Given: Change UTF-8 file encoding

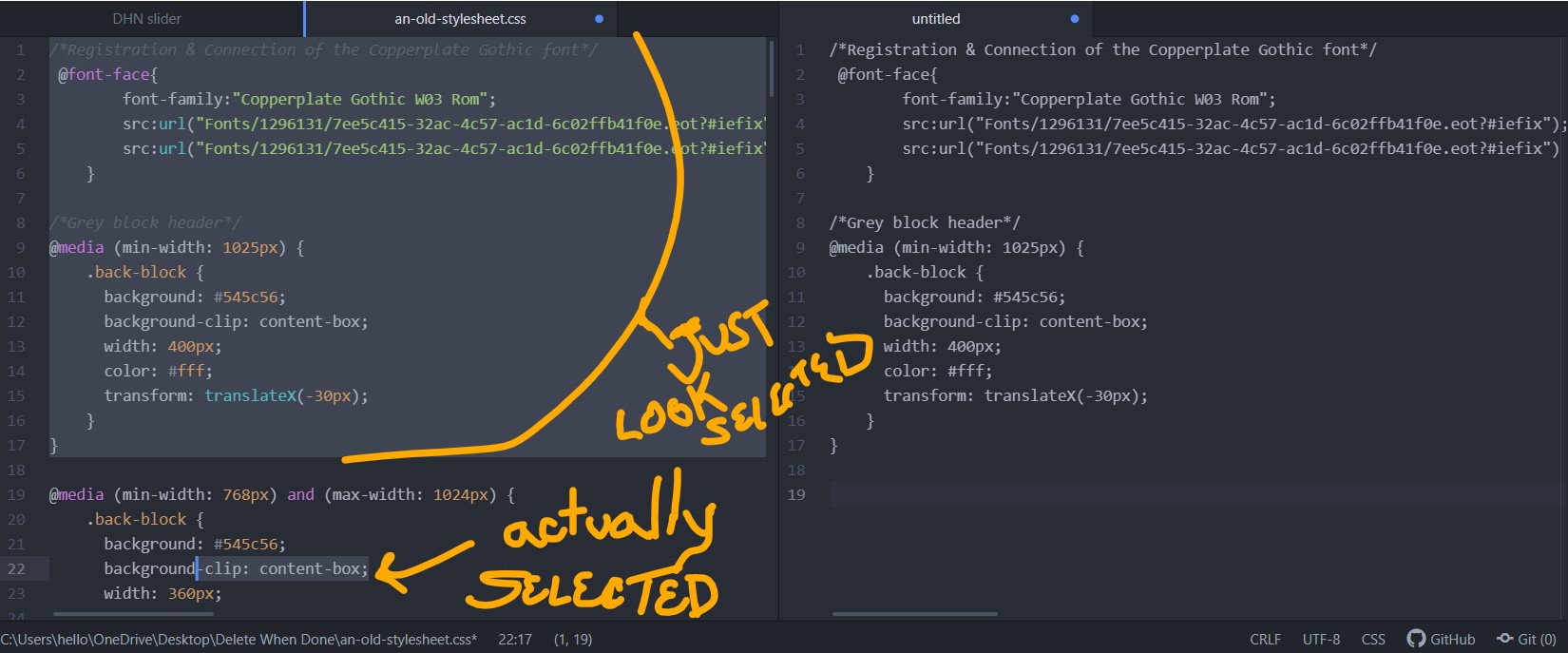Looking at the screenshot, I should pos(1321,640).
